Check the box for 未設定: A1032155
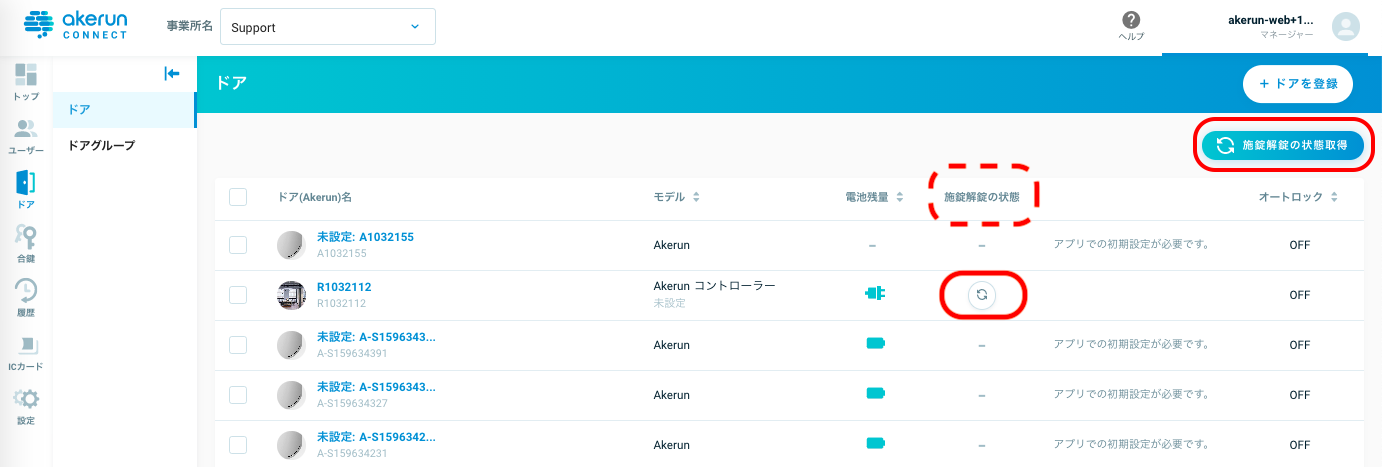The width and height of the screenshot is (1382, 467). coord(238,245)
